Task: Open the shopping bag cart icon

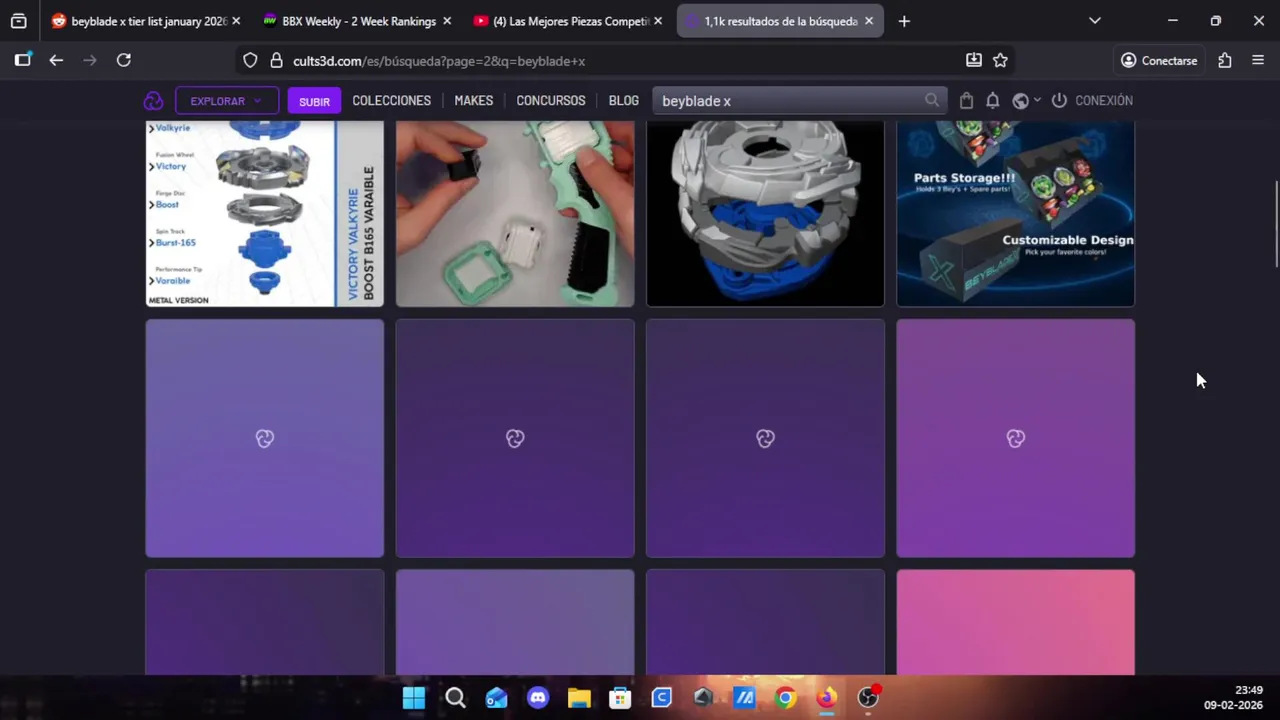Action: click(966, 101)
